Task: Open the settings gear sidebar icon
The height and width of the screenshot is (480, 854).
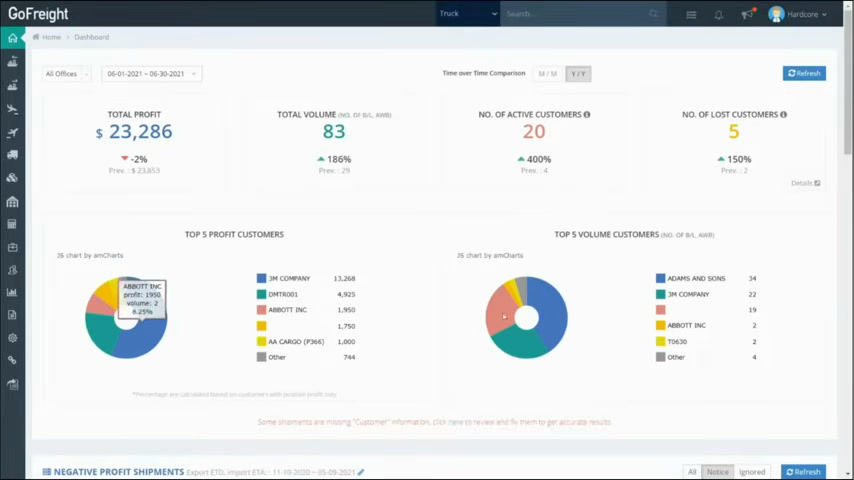Action: coord(12,338)
